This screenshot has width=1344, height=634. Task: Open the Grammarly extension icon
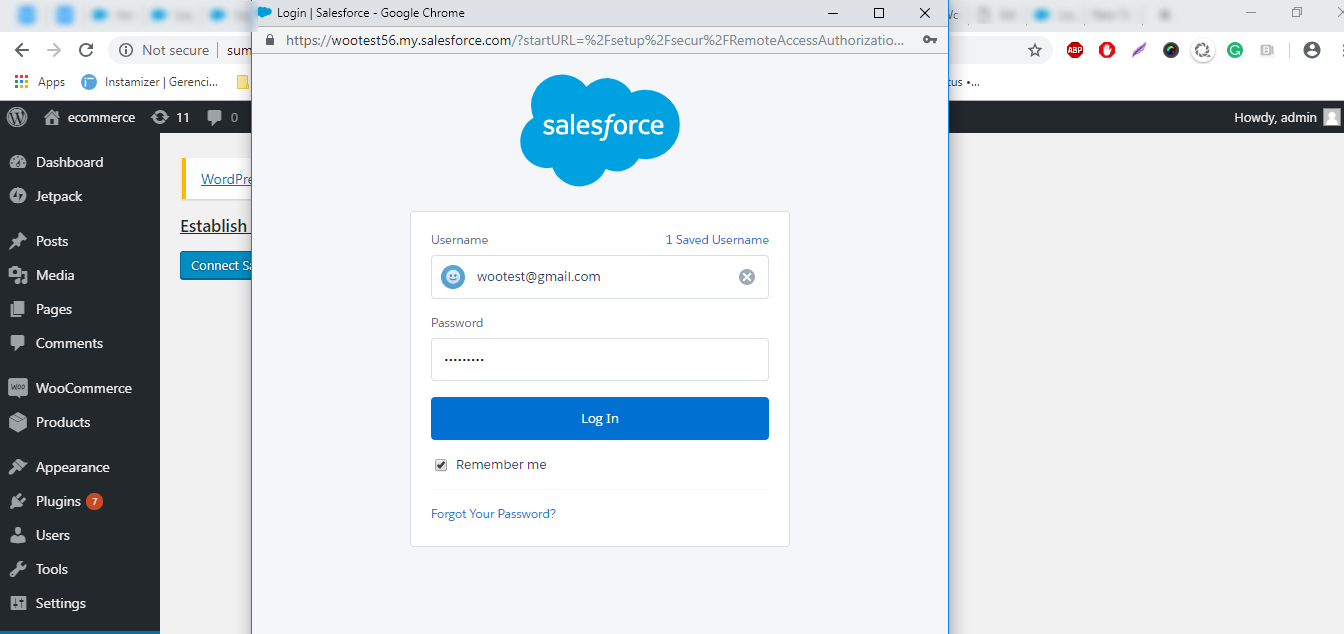pos(1235,50)
